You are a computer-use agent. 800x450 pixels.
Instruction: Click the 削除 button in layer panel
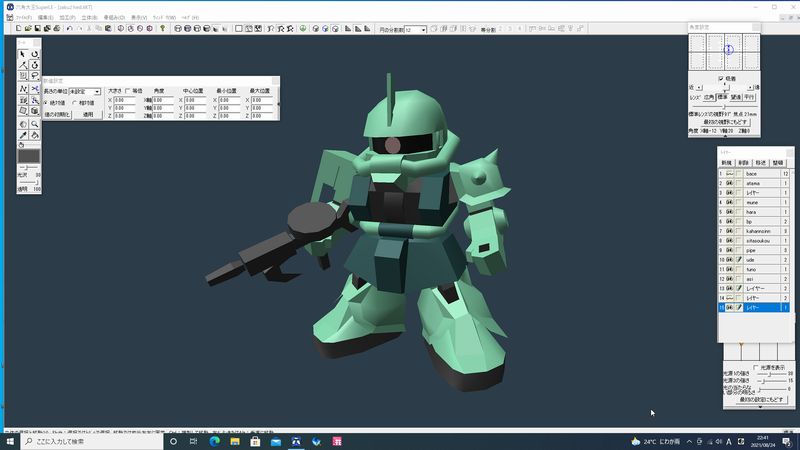click(743, 163)
